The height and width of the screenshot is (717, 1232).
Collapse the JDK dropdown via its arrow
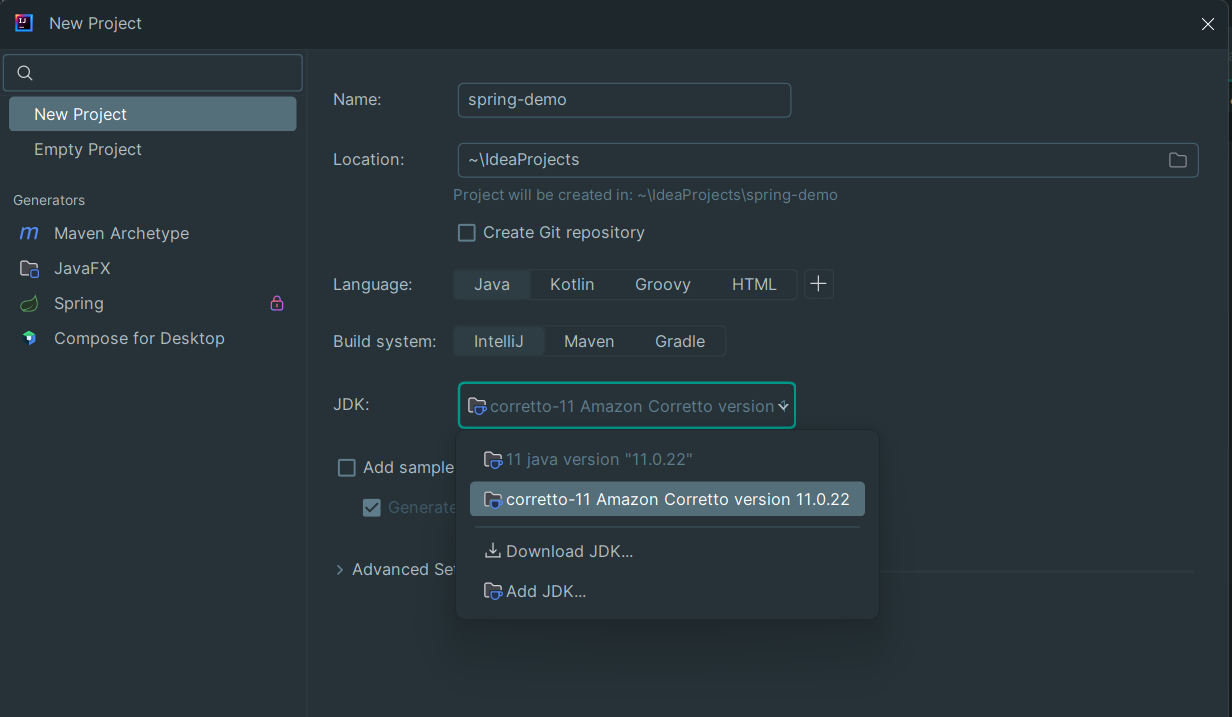point(784,406)
